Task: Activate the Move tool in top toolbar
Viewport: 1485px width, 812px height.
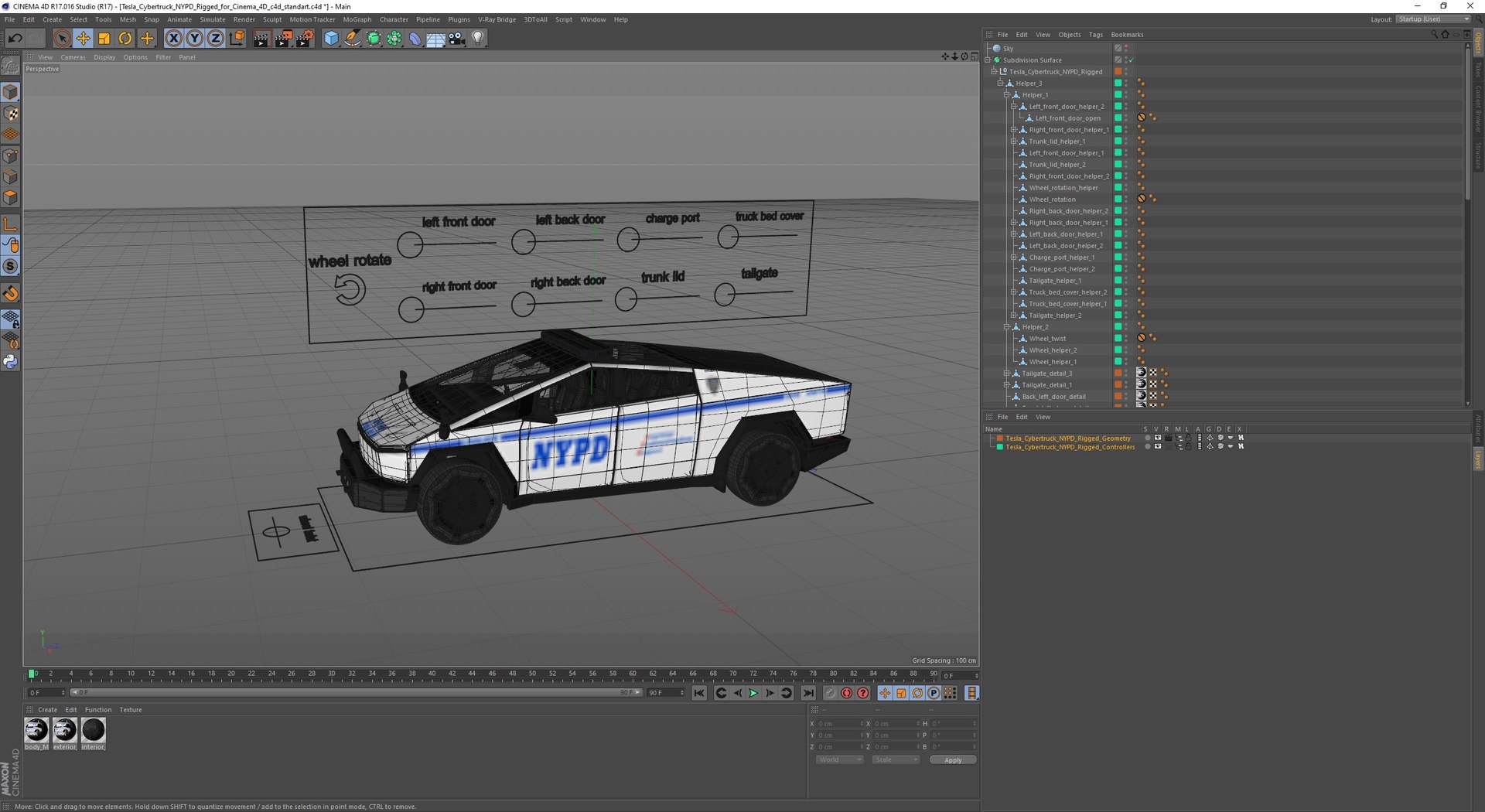Action: point(83,38)
